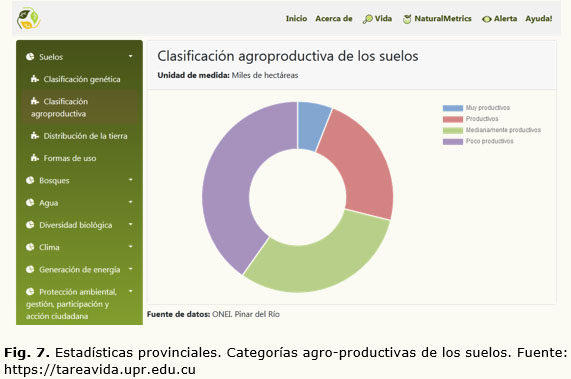Click the pie icon next to Suelos
The height and width of the screenshot is (379, 571).
coord(30,56)
